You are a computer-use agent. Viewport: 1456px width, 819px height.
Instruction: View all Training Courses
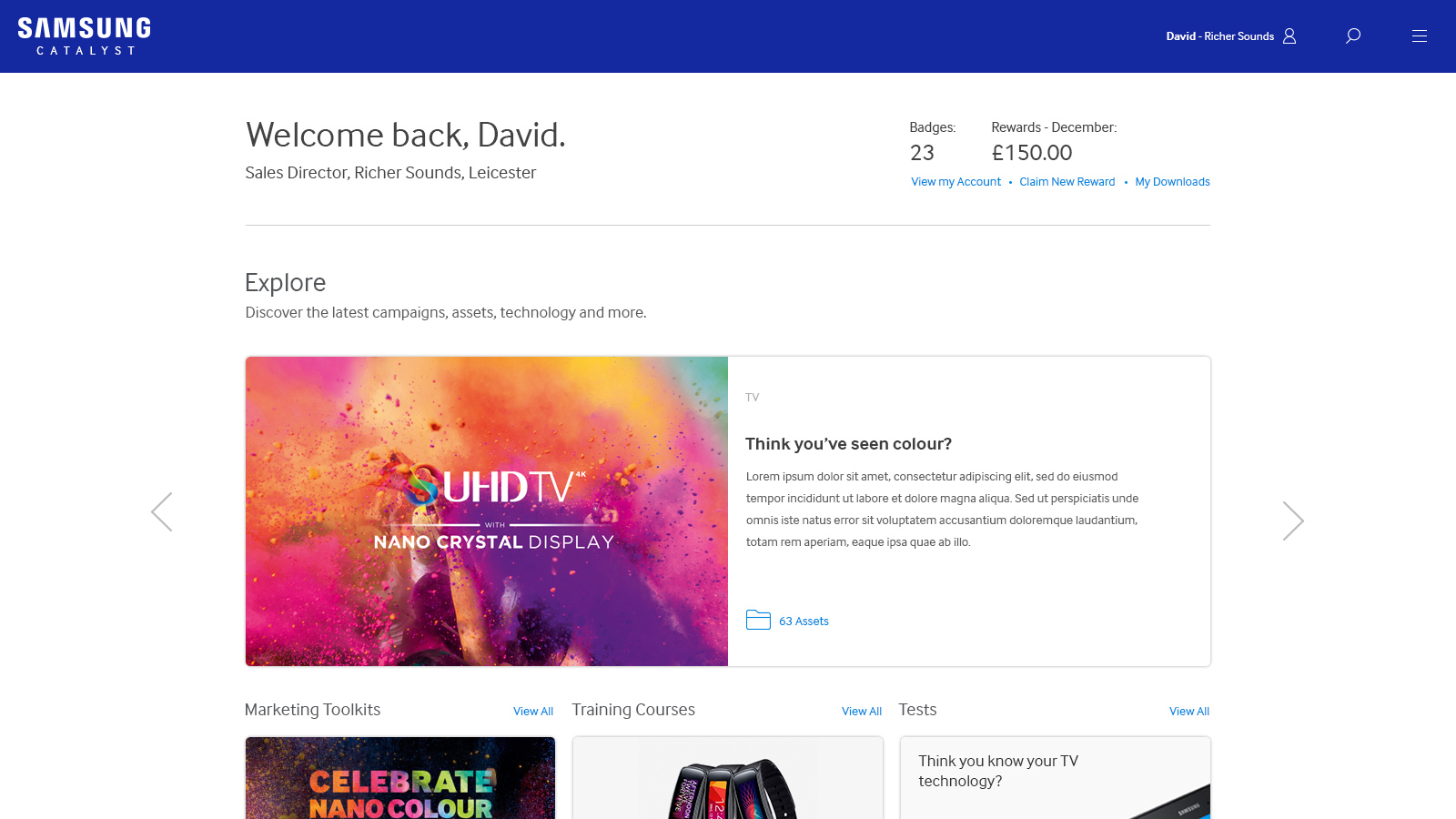[x=862, y=712]
